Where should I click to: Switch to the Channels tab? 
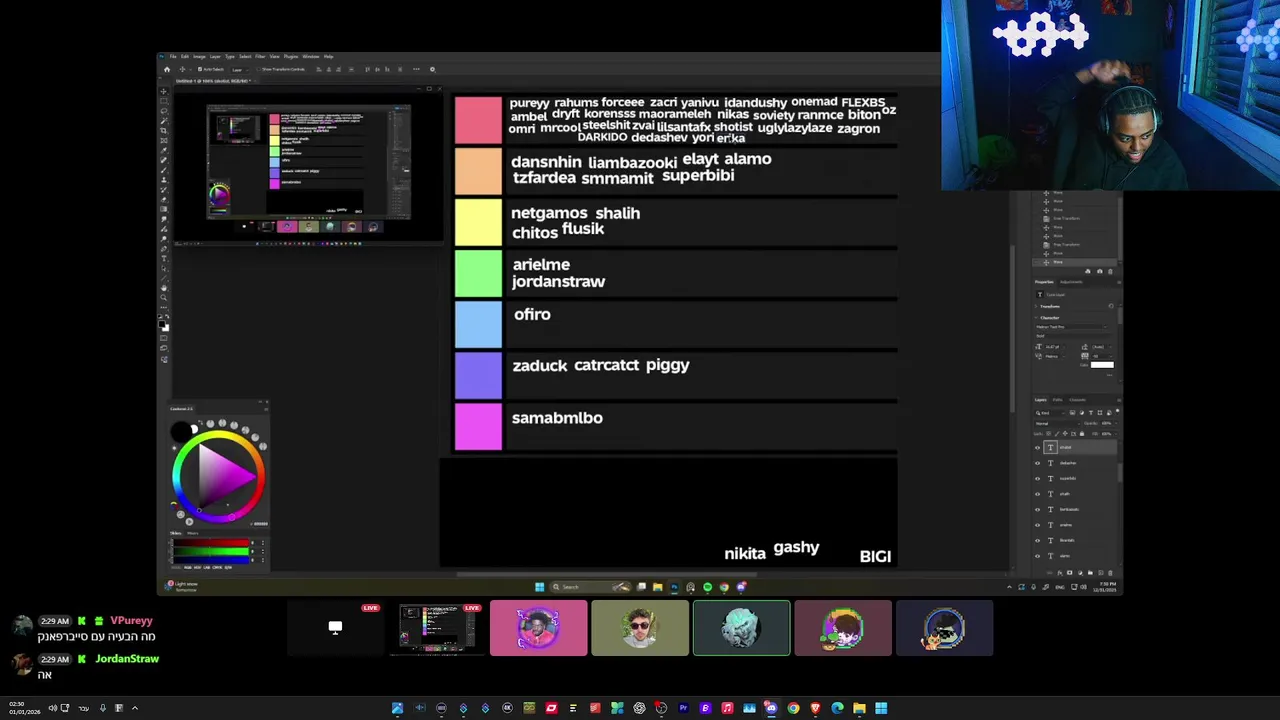tap(1077, 399)
